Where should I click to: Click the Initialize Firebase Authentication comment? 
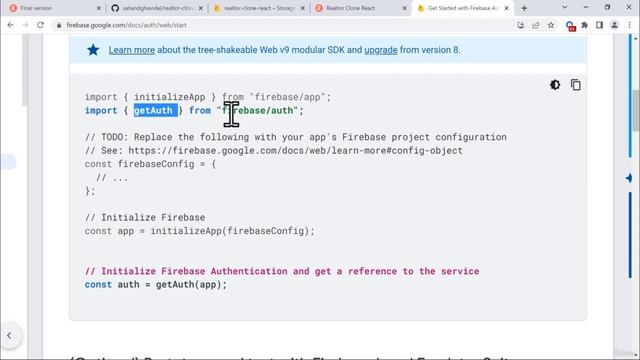(x=282, y=271)
